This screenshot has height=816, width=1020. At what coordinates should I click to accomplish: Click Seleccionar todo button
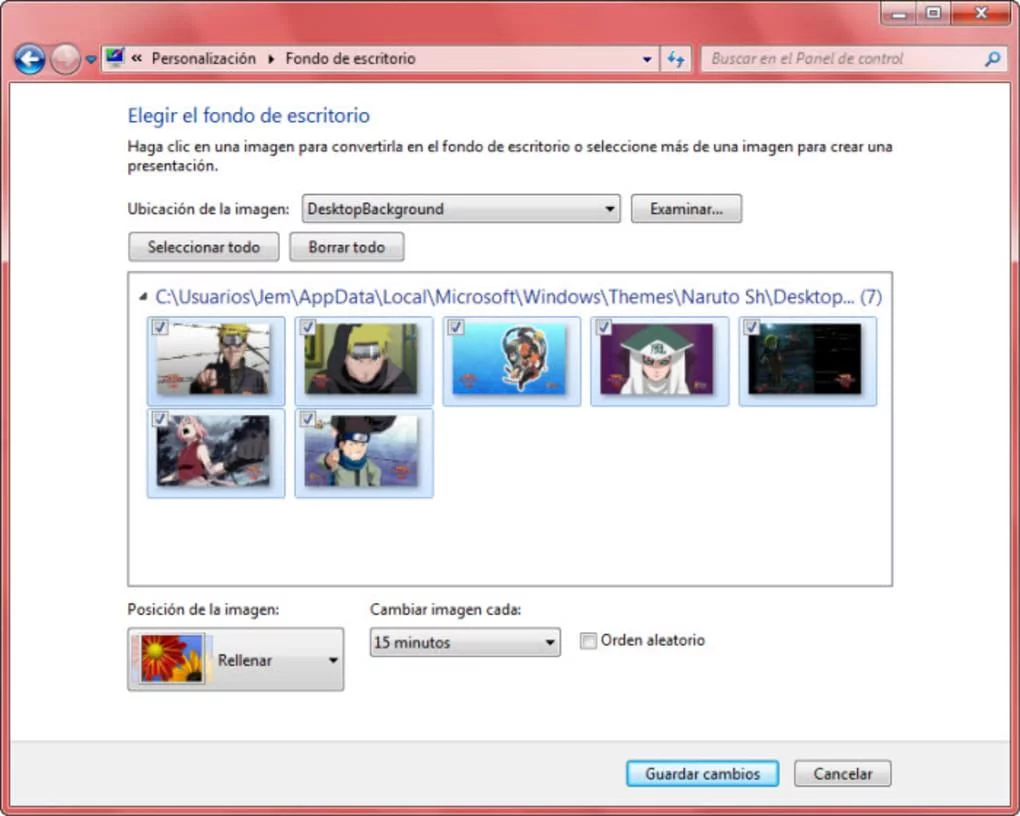tap(204, 247)
